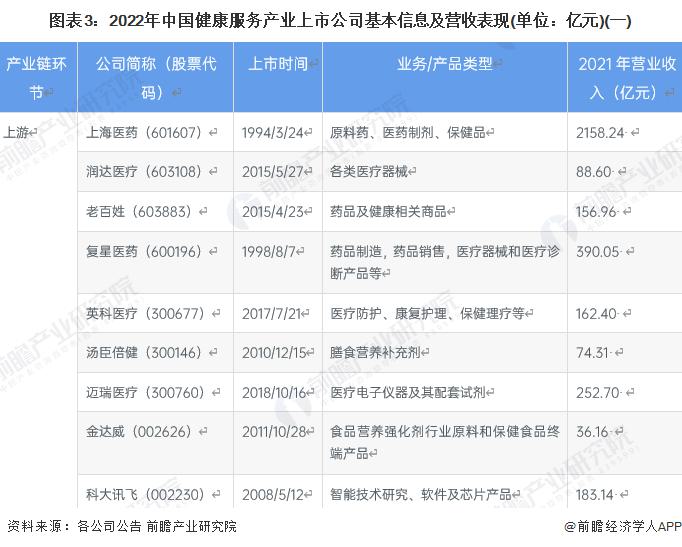Click the 1998/8/7 listing date cell
Viewport: 682px width, 547px height.
270,254
